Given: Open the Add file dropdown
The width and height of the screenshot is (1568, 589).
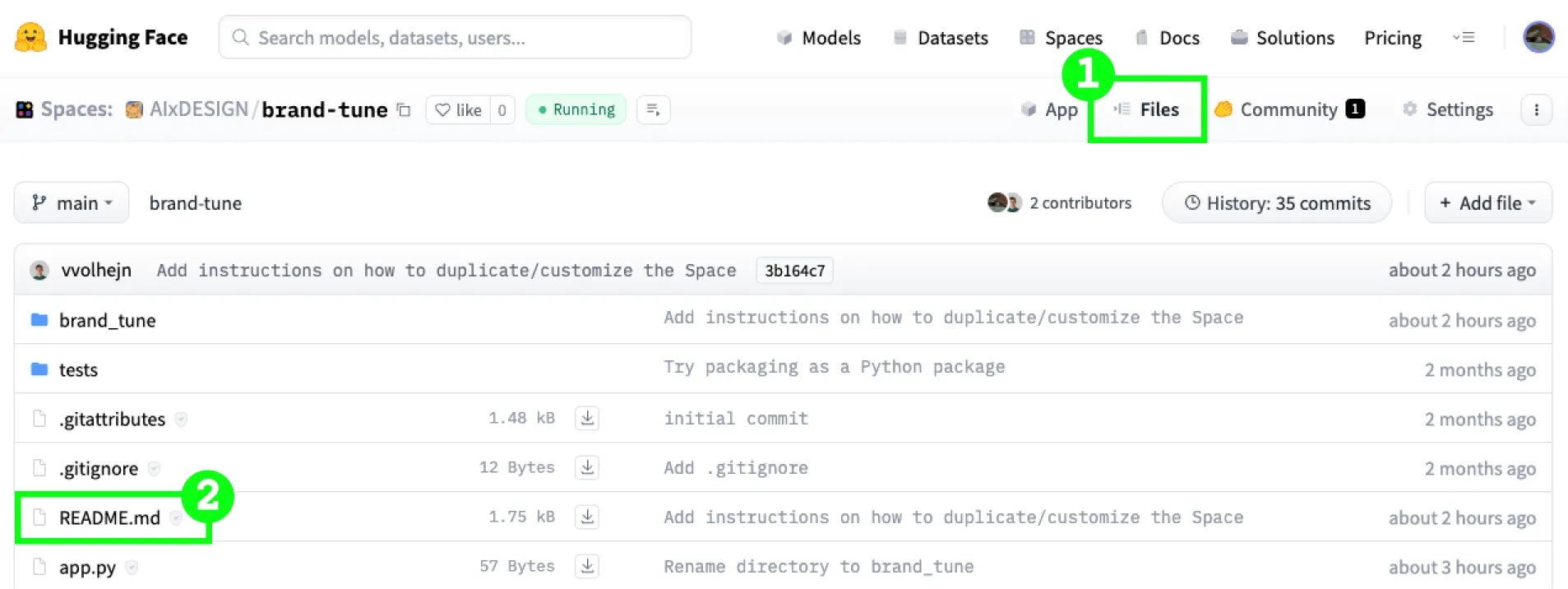Looking at the screenshot, I should pos(1487,202).
